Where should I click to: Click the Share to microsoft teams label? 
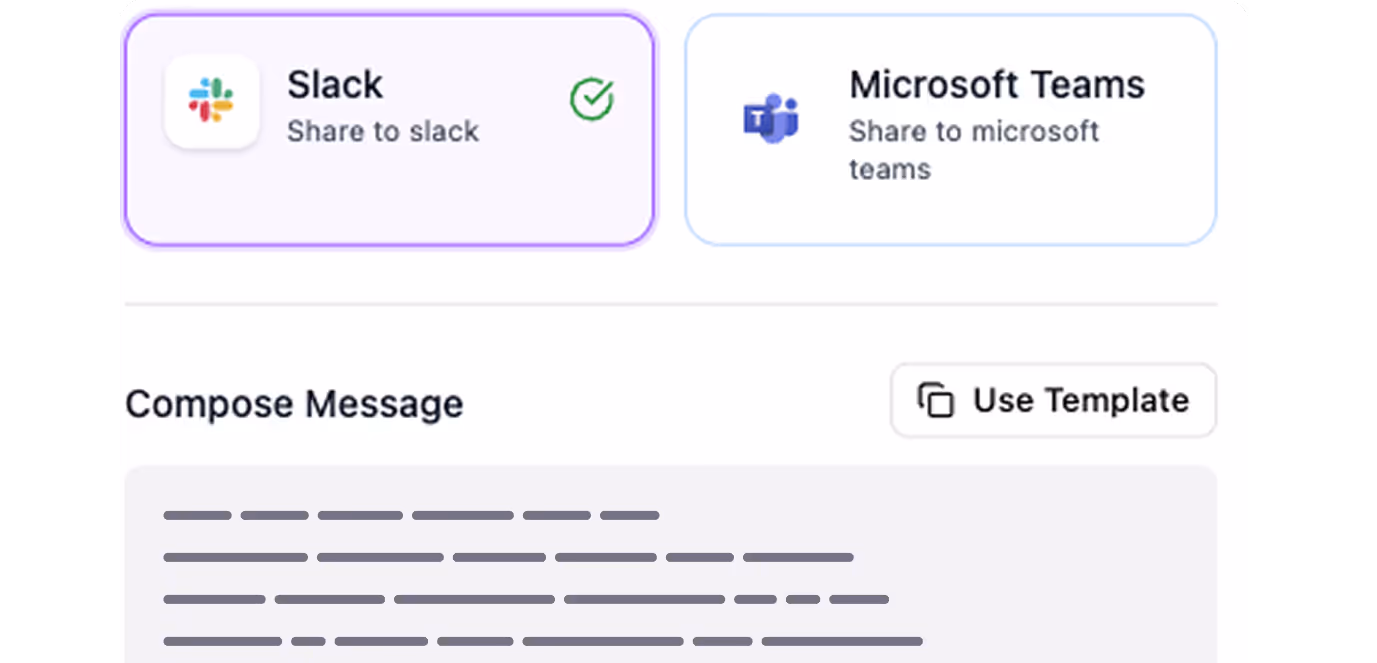click(x=974, y=149)
